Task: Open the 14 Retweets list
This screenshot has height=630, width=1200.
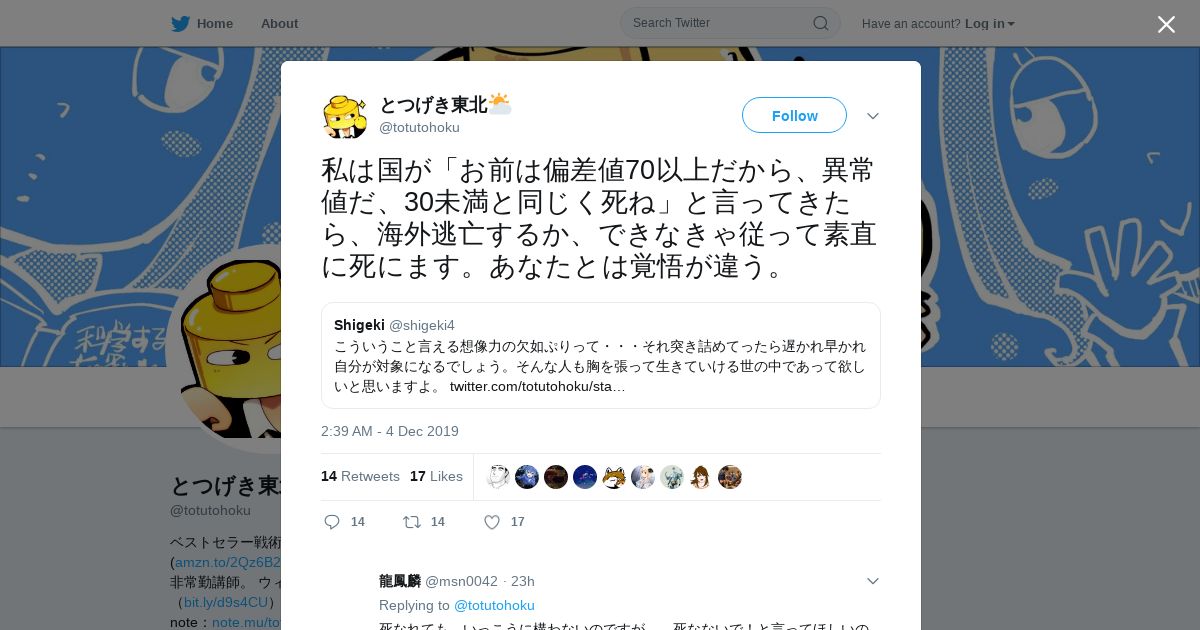Action: click(360, 476)
